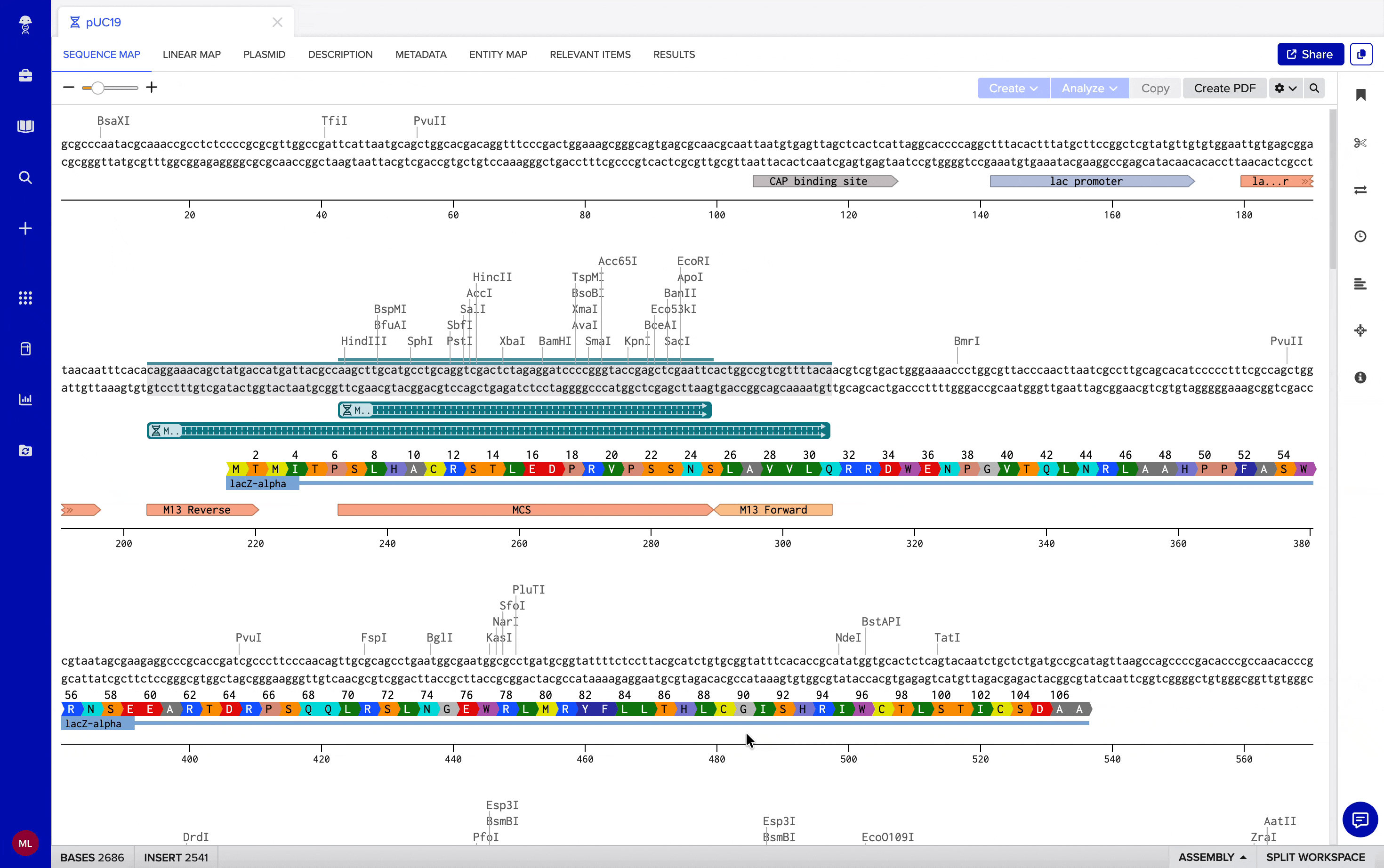Click the Create PDF button

1224,88
